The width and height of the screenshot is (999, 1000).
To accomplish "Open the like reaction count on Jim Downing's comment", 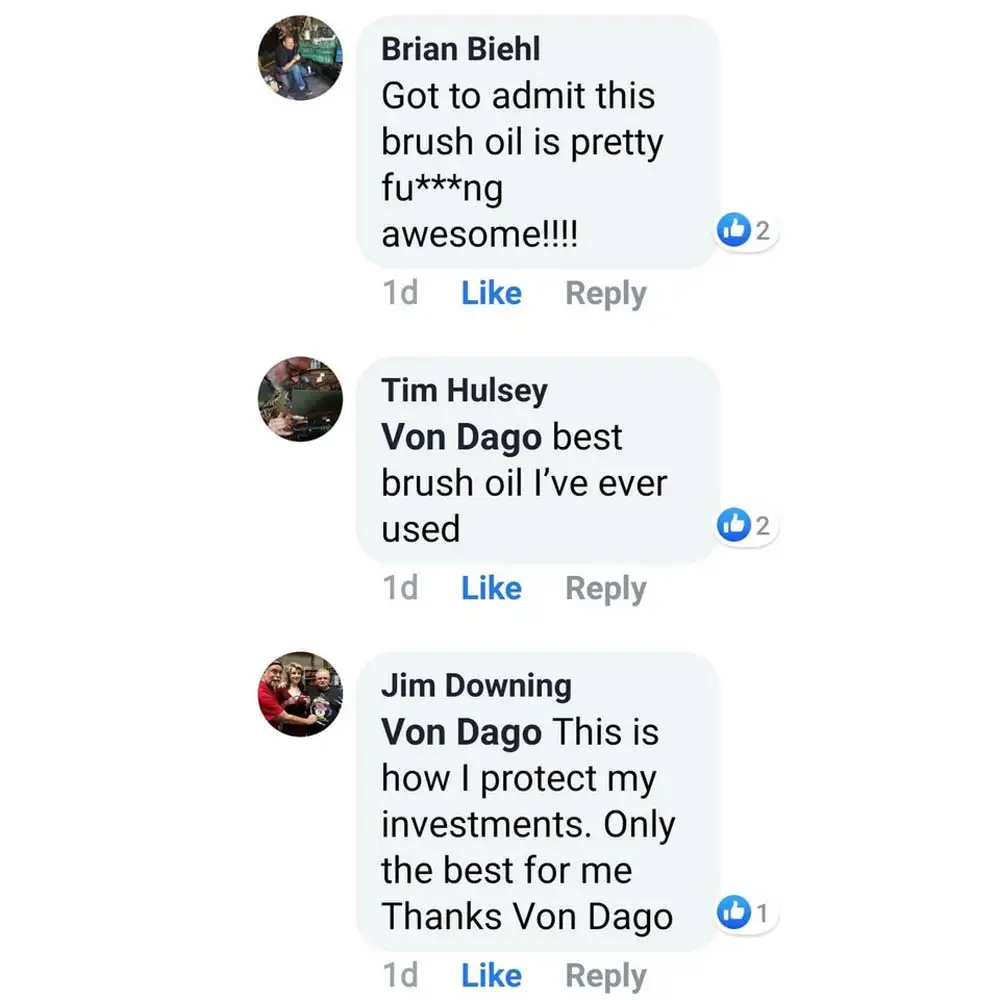I will [x=747, y=913].
